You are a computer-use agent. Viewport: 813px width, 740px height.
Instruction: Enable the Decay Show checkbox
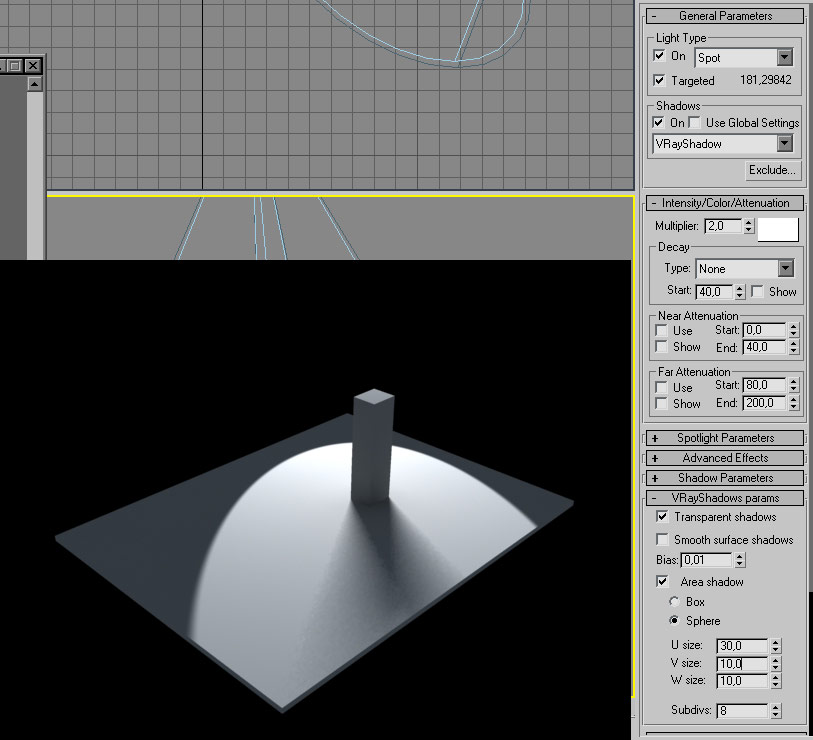[757, 291]
